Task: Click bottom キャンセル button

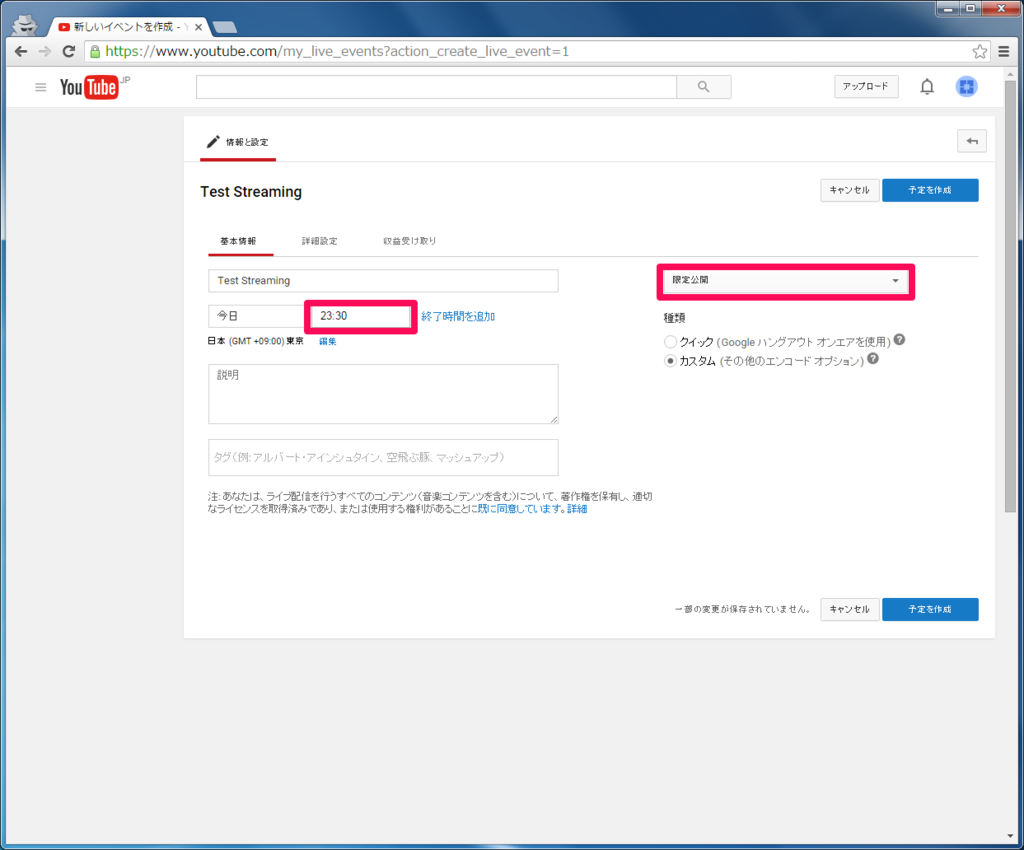Action: (x=849, y=609)
